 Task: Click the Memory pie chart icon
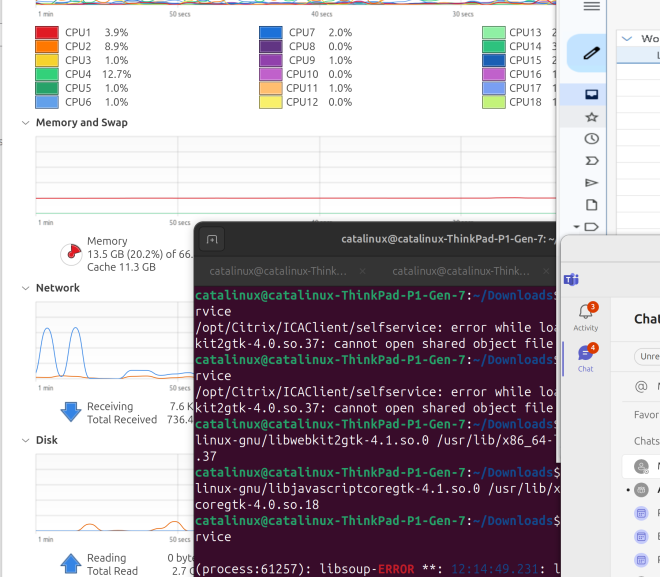pyautogui.click(x=71, y=254)
